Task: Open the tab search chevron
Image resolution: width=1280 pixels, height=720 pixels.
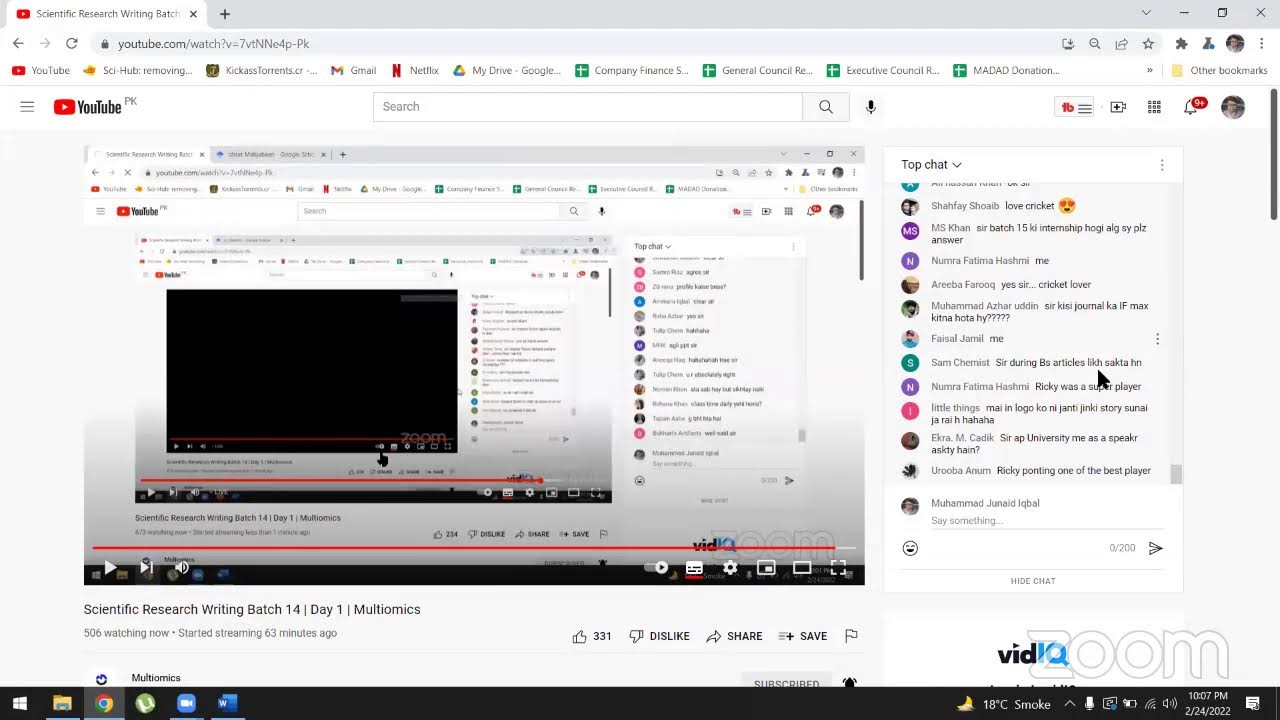Action: tap(1146, 13)
